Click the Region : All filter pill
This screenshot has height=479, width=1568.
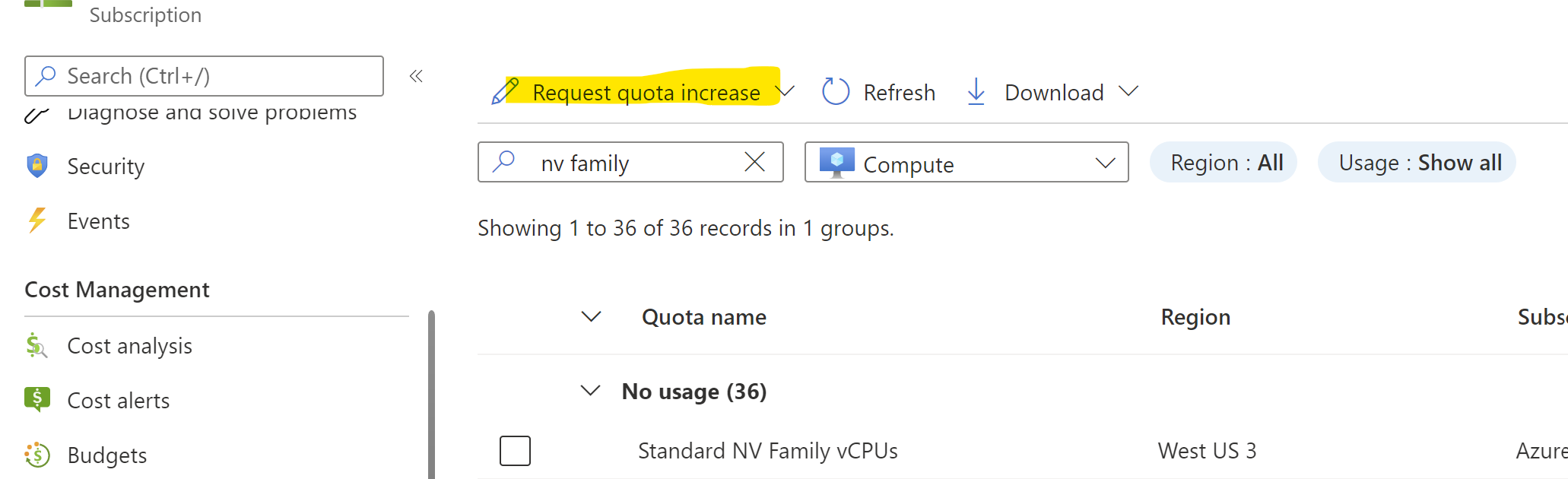(x=1224, y=162)
